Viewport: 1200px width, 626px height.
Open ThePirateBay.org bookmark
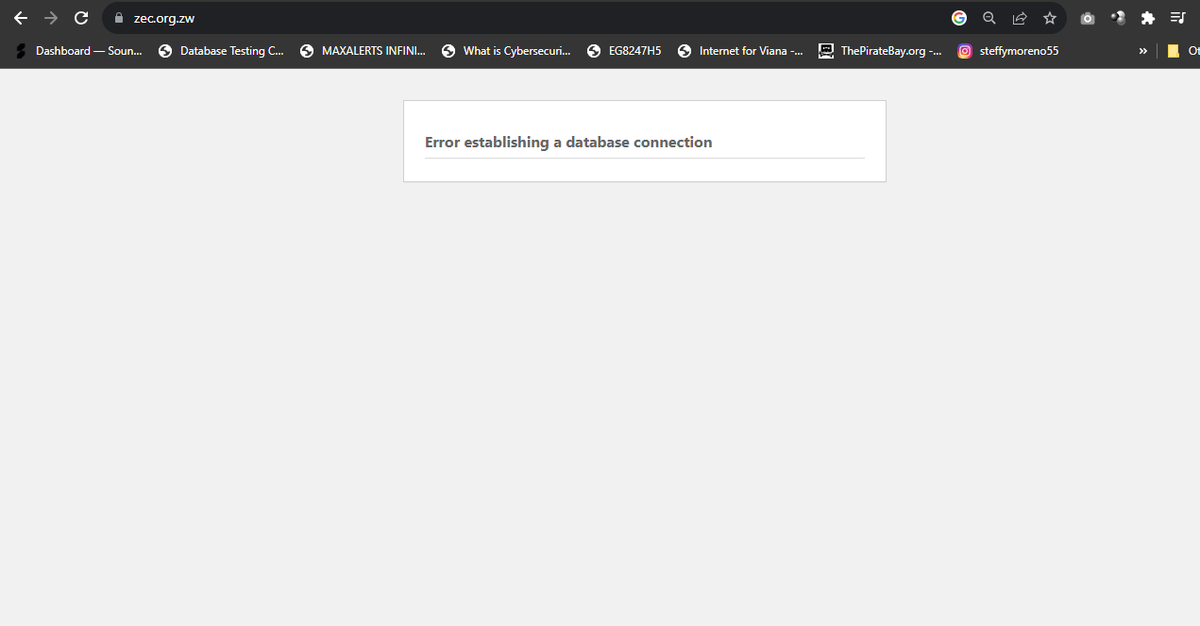click(880, 51)
